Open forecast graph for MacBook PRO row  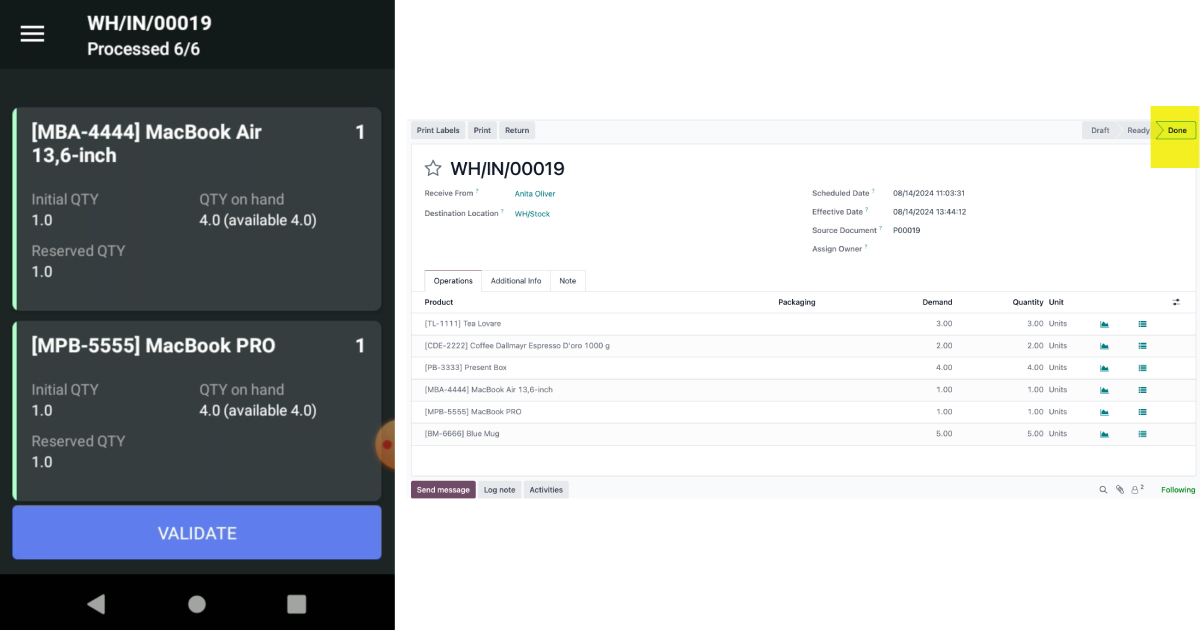1103,411
